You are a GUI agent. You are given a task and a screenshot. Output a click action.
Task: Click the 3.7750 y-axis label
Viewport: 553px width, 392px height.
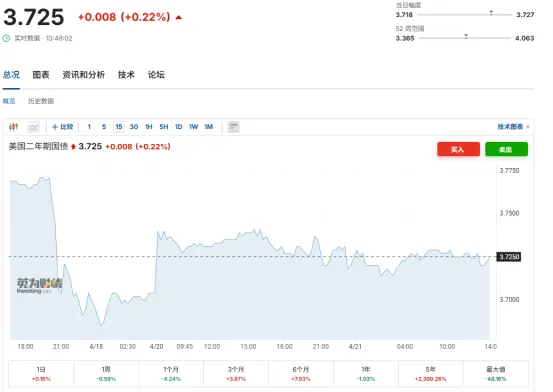[509, 170]
